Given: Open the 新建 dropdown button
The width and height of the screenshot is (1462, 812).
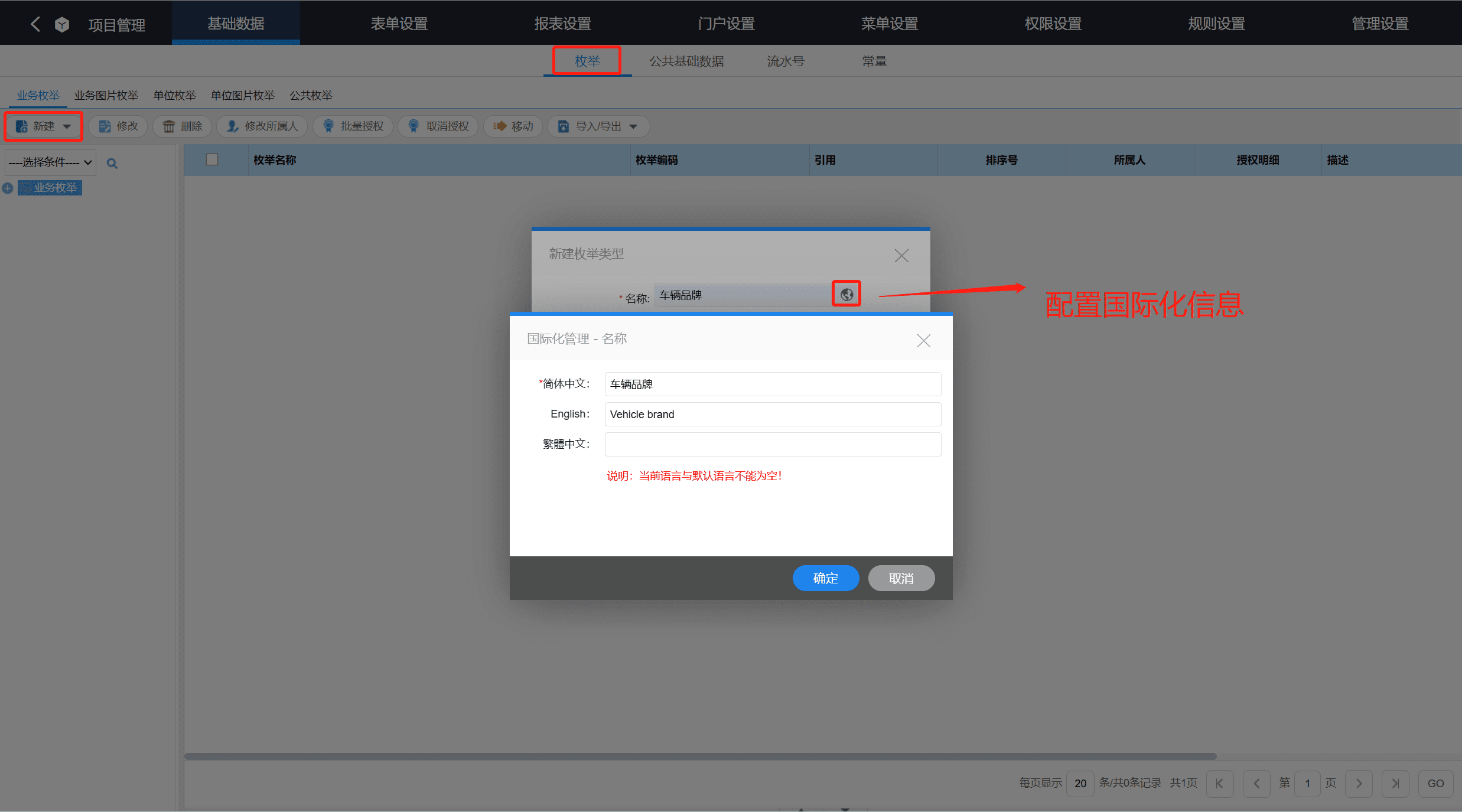Looking at the screenshot, I should coord(44,126).
